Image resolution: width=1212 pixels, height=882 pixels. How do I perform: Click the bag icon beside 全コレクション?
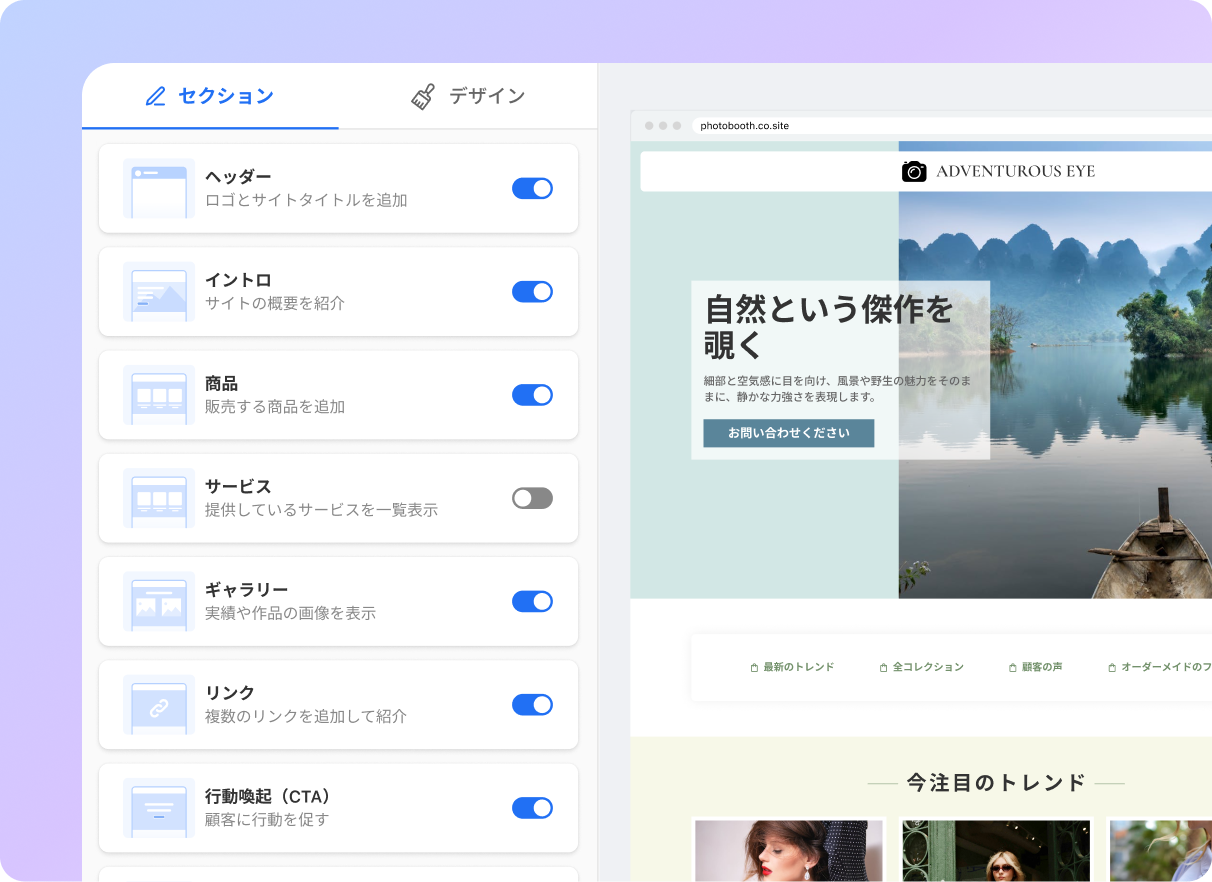coord(883,667)
